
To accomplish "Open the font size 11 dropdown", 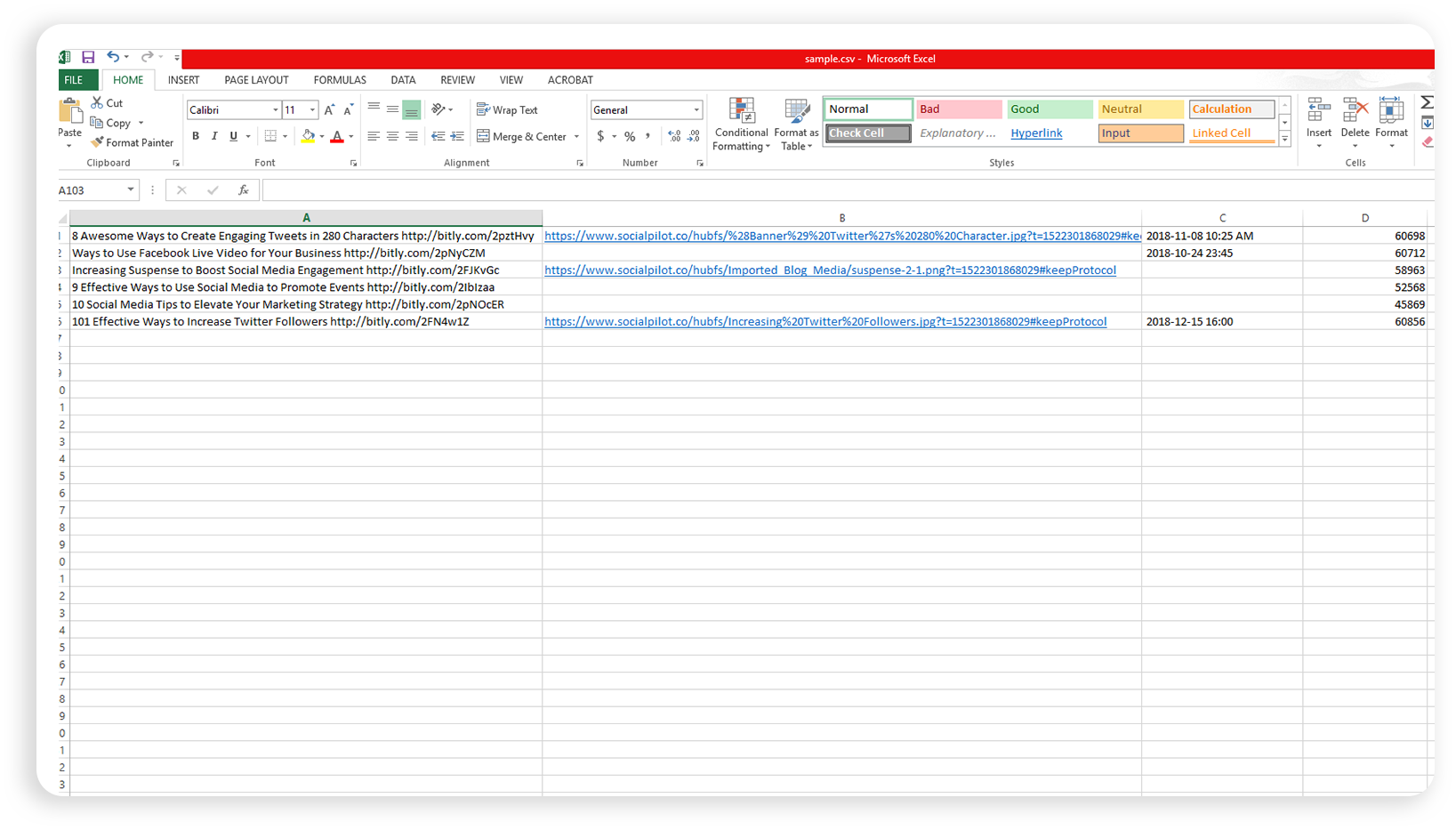I will click(312, 110).
